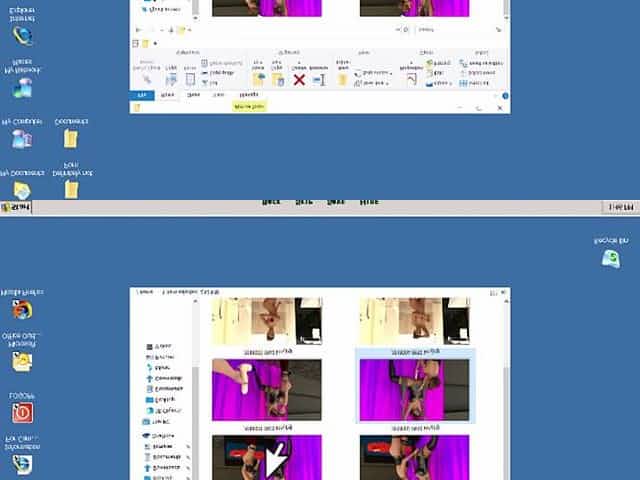Open the Microsoft Office Outlook desktop icon
Screen dimensions: 640x480
pyautogui.click(x=21, y=360)
